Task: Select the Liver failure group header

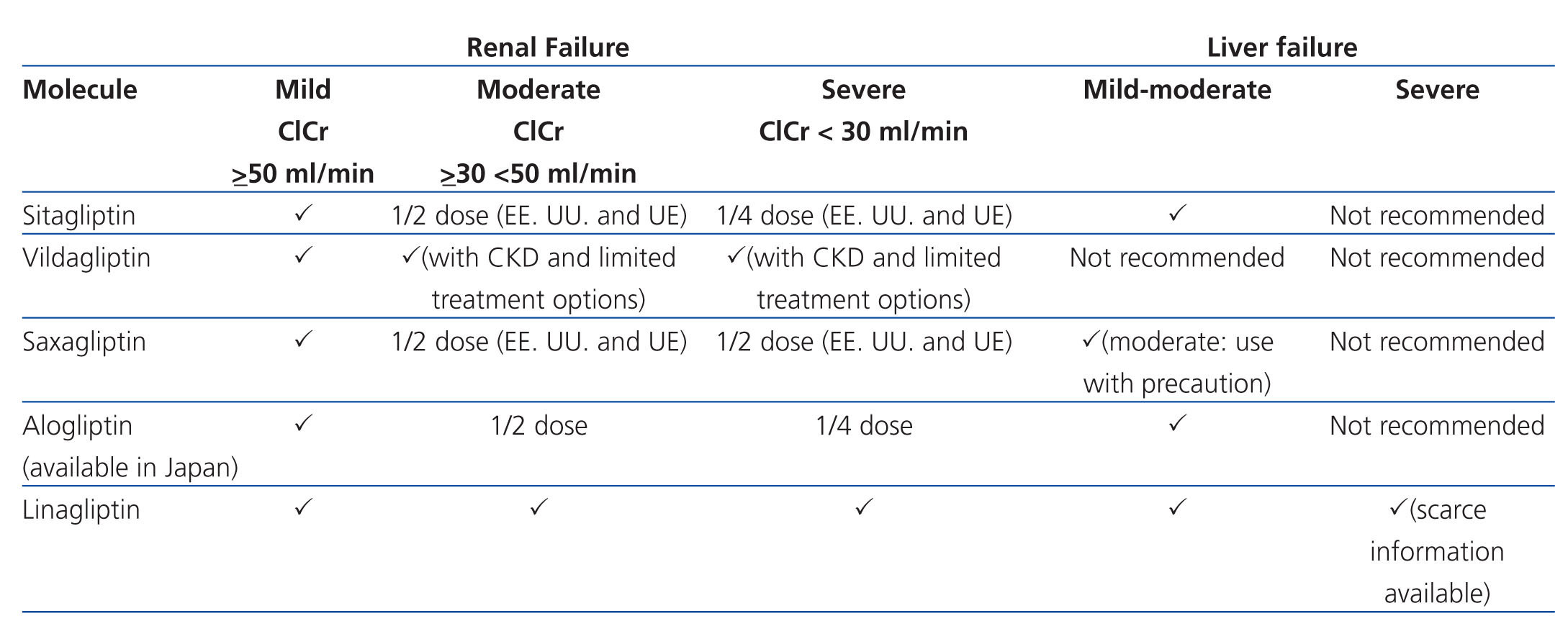Action: click(x=1281, y=47)
